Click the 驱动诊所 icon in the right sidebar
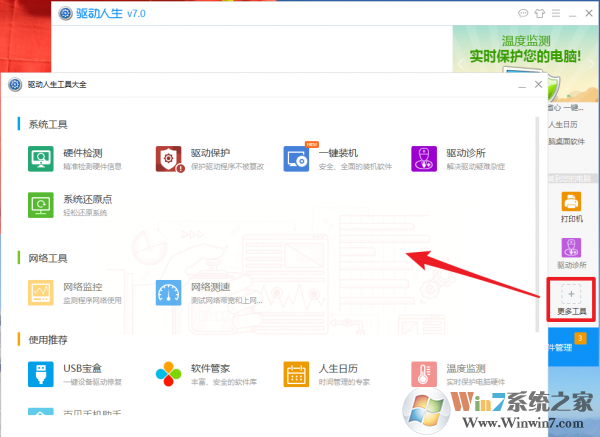This screenshot has height=437, width=600. [571, 248]
